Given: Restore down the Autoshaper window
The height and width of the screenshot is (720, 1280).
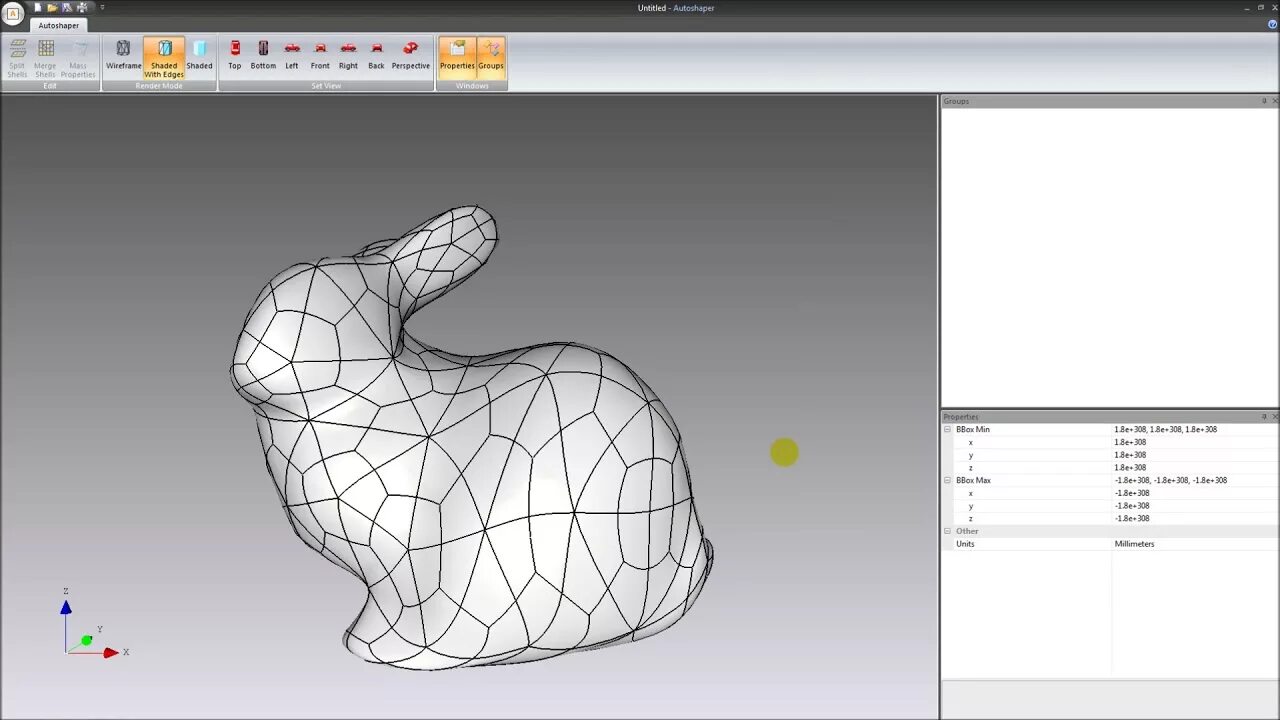Looking at the screenshot, I should [x=1260, y=7].
